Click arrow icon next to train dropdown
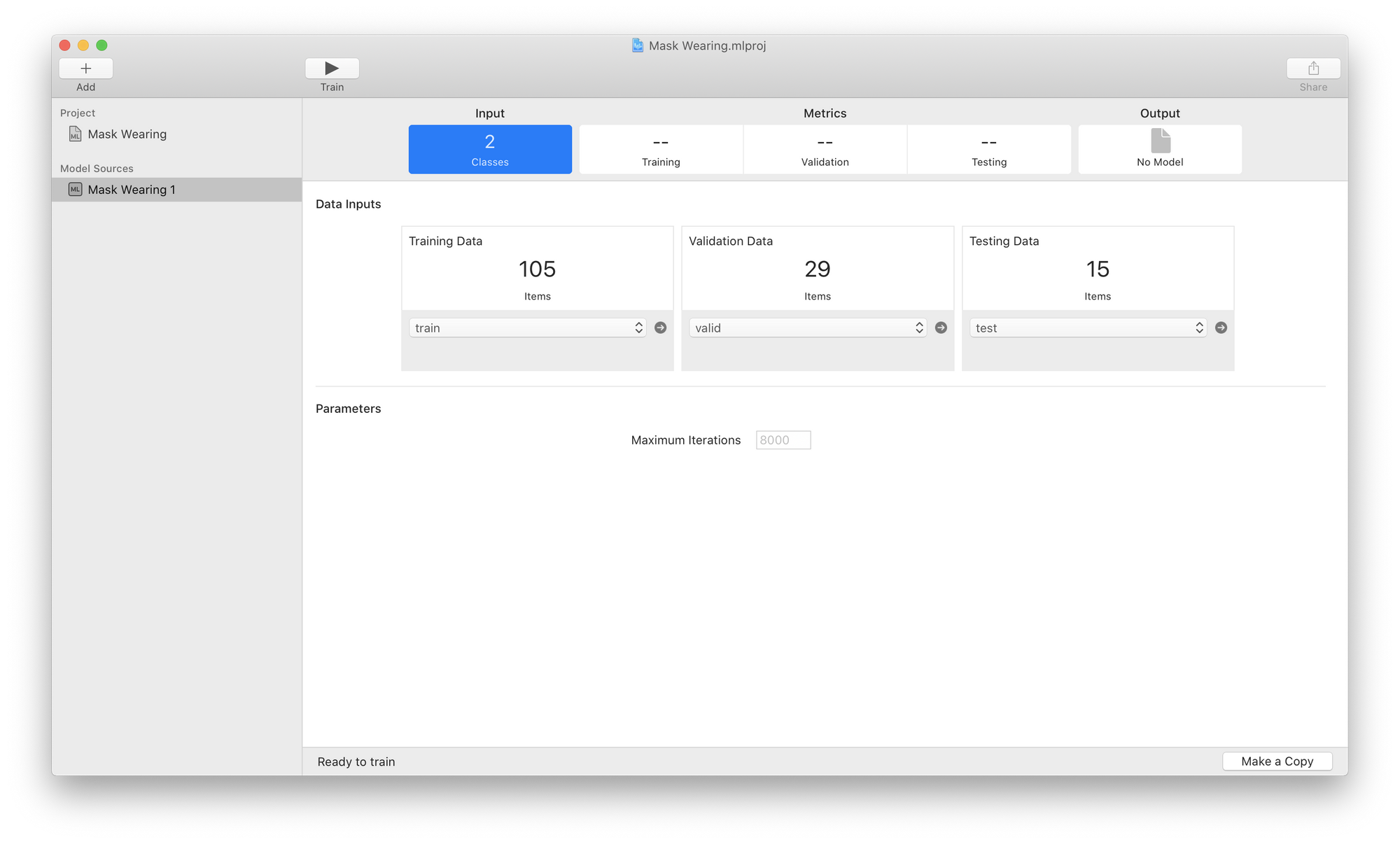The height and width of the screenshot is (844, 1400). pyautogui.click(x=660, y=328)
